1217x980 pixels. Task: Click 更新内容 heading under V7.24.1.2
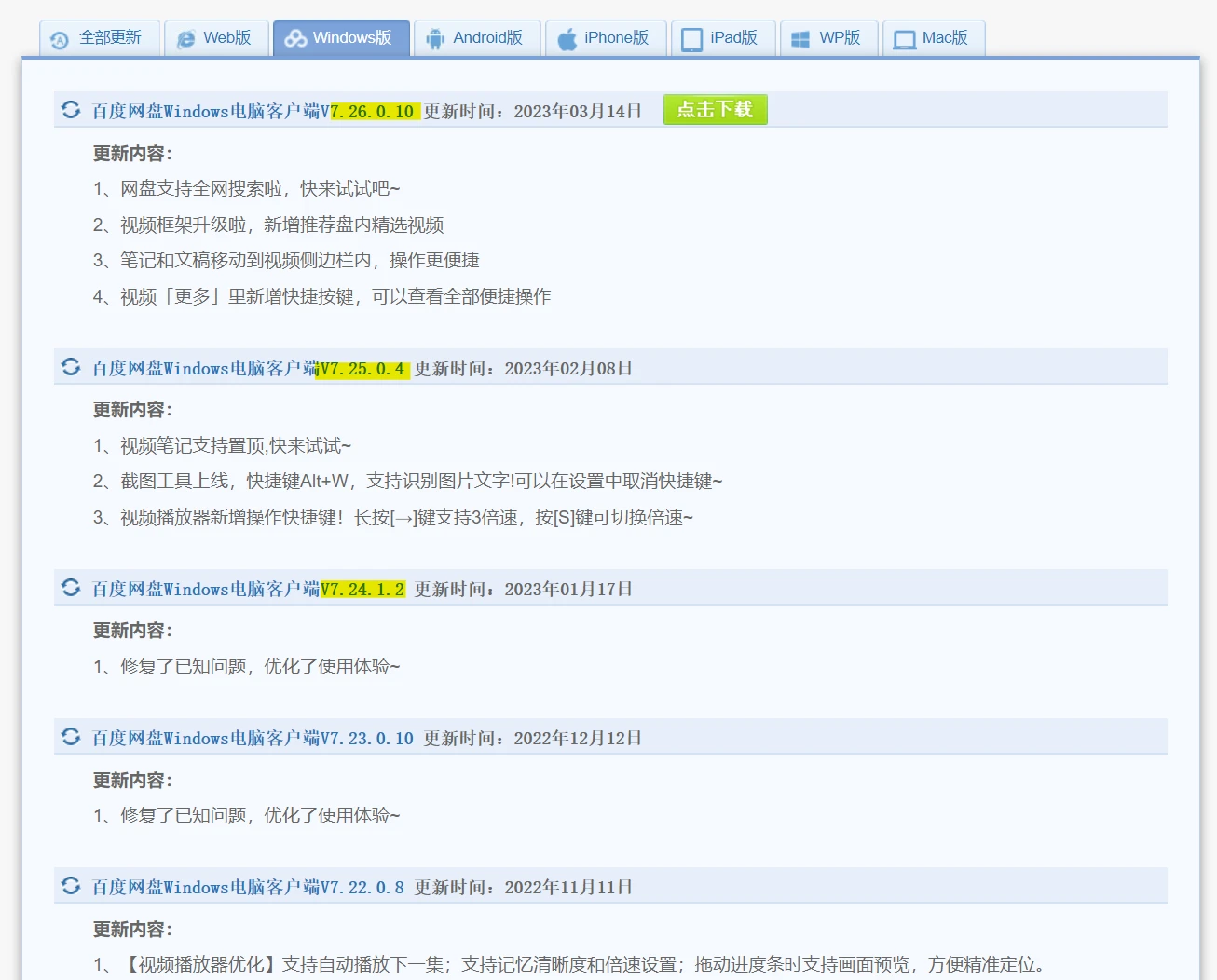132,631
